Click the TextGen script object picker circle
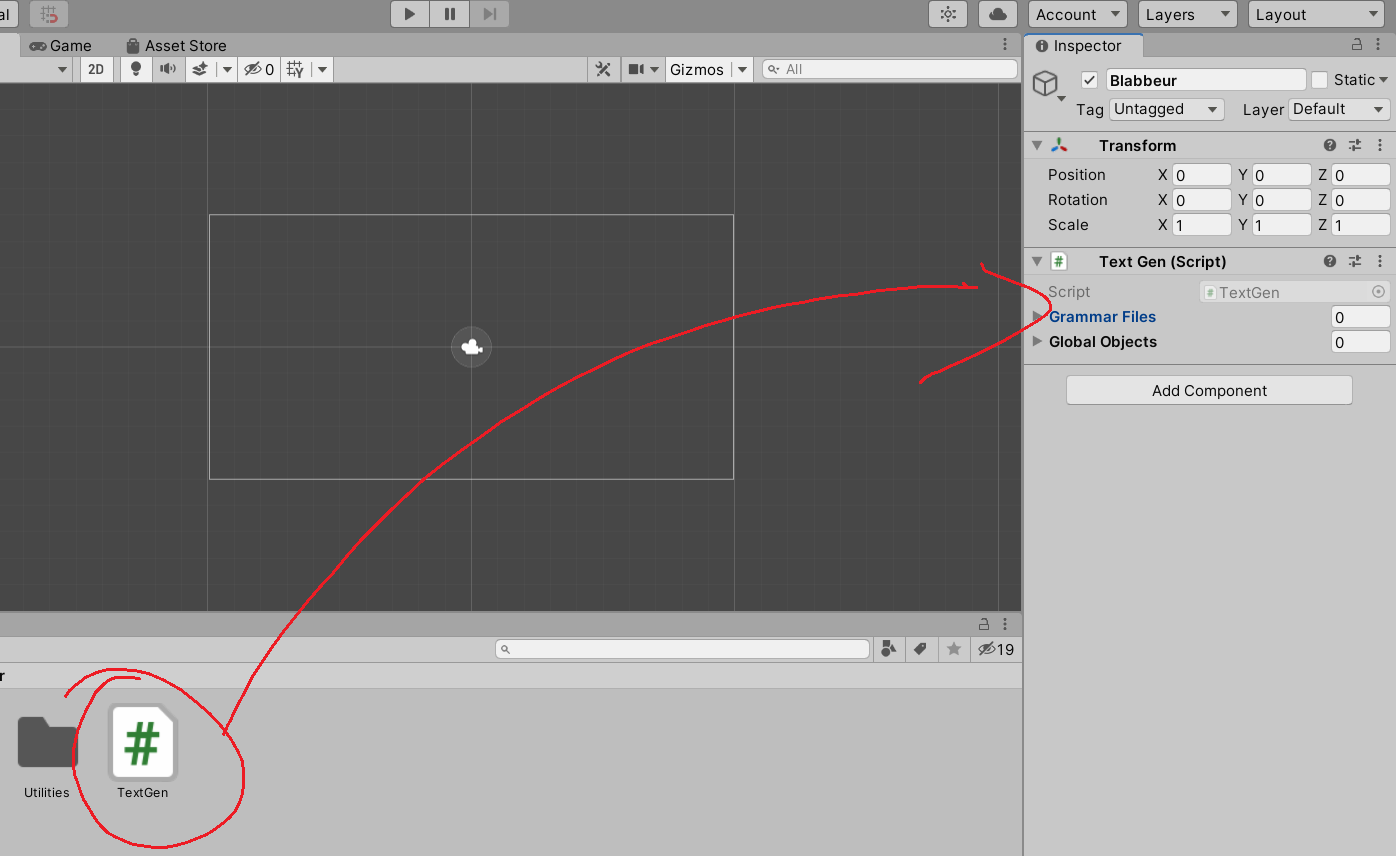The width and height of the screenshot is (1396, 856). point(1379,292)
